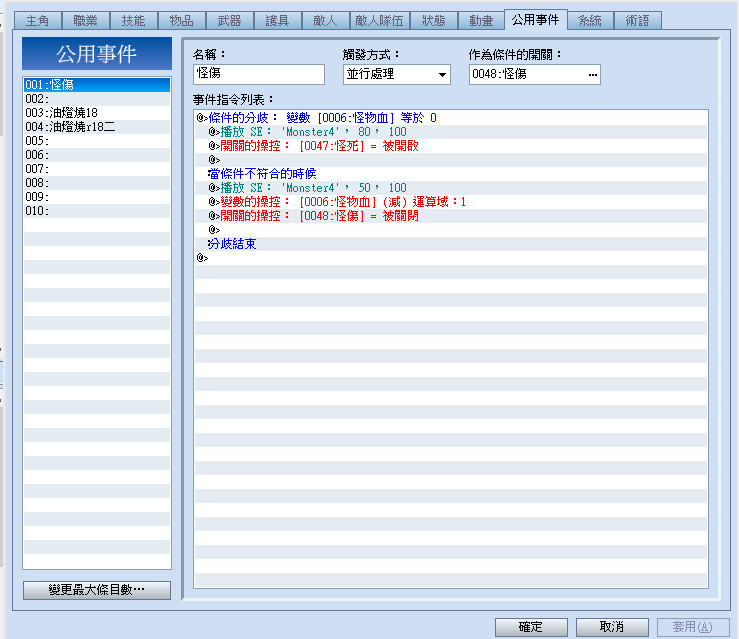Select the 開關的操控 [0047:怪死] line

click(451, 146)
